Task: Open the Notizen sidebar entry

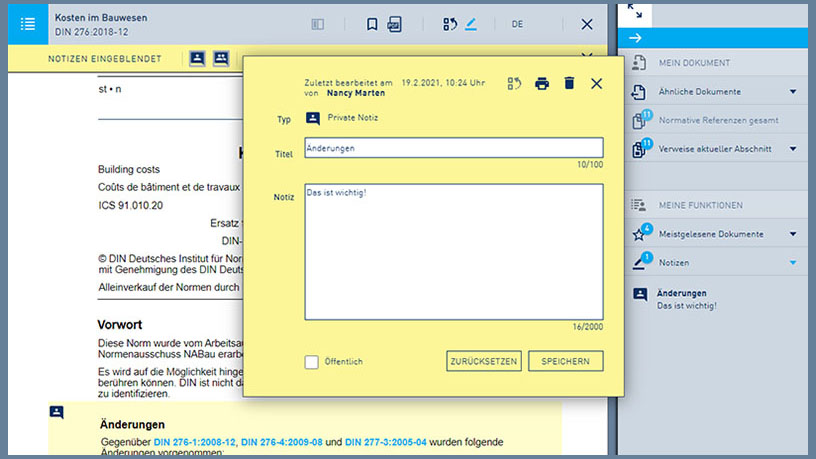Action: 674,263
